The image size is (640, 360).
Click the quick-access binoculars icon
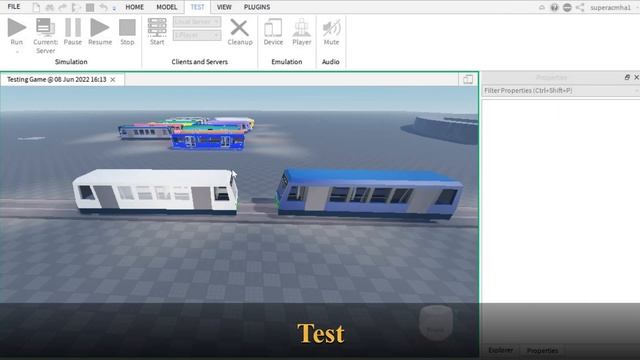coord(50,7)
